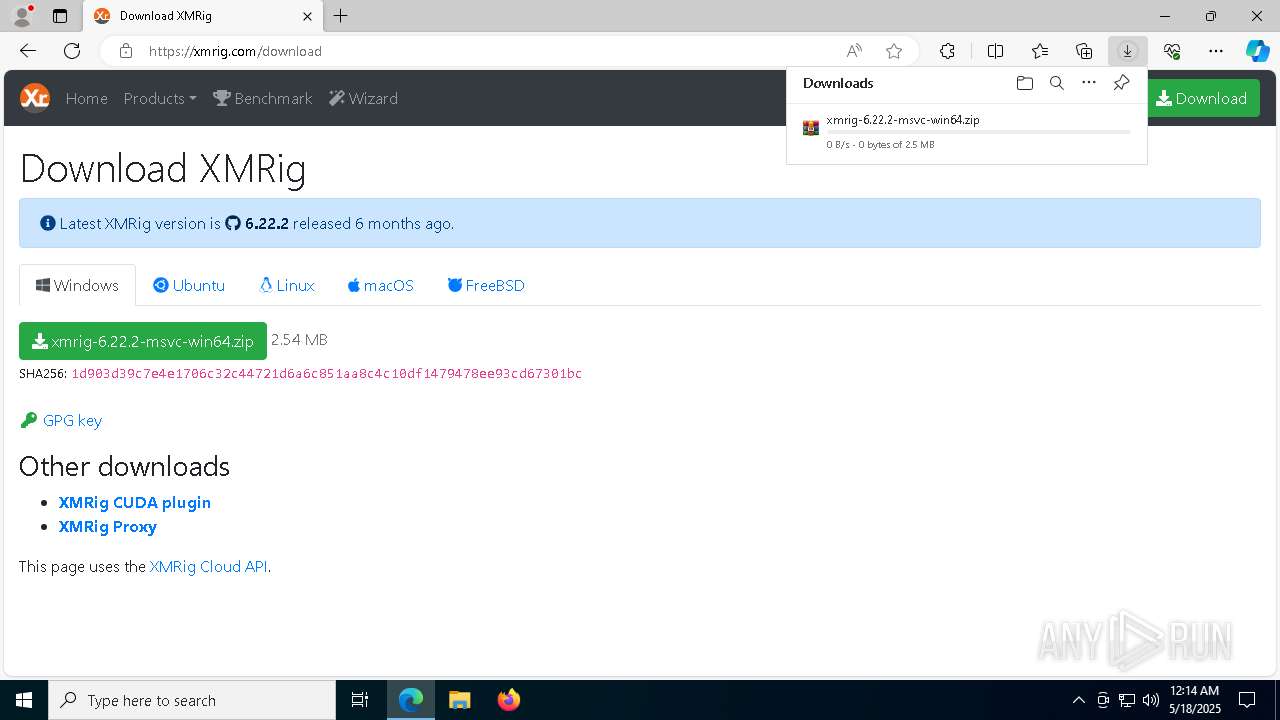This screenshot has width=1280, height=720.
Task: Open Extensions puzzle icon
Action: pyautogui.click(x=947, y=51)
